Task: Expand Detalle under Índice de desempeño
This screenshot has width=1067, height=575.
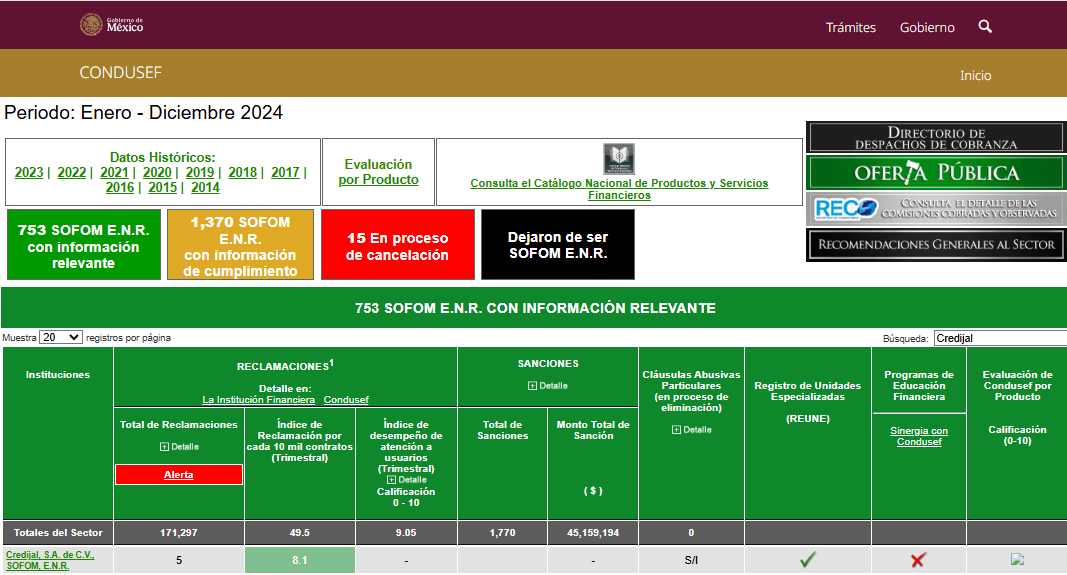Action: point(406,480)
